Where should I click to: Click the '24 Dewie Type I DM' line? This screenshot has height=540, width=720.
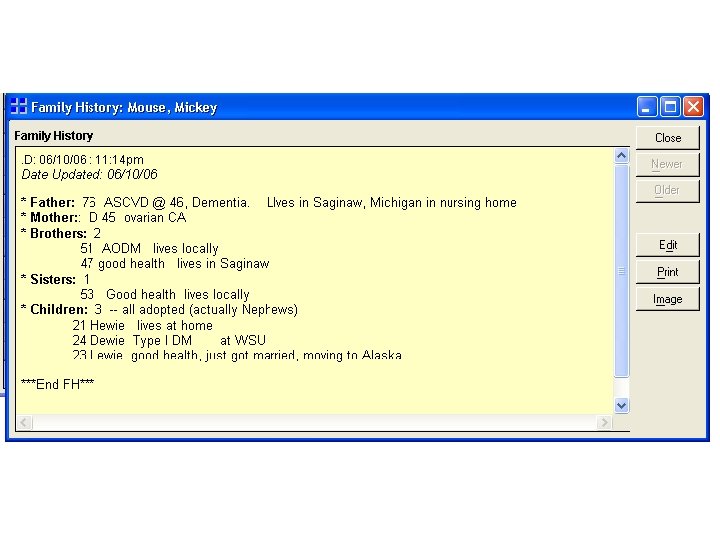(169, 341)
